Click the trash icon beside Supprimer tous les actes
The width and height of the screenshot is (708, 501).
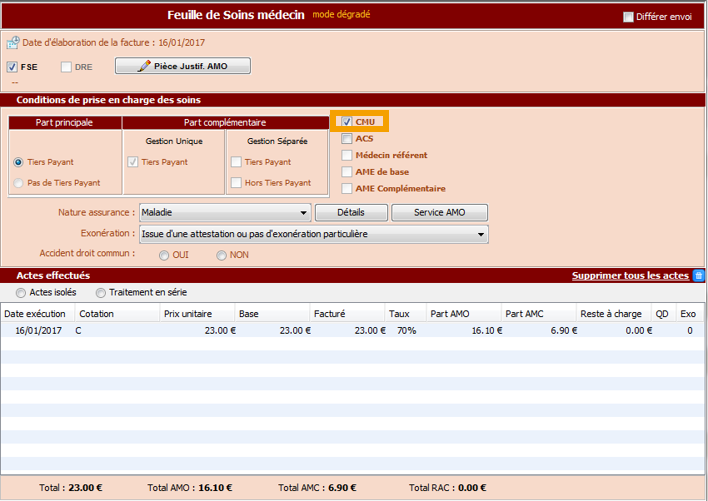pos(699,275)
